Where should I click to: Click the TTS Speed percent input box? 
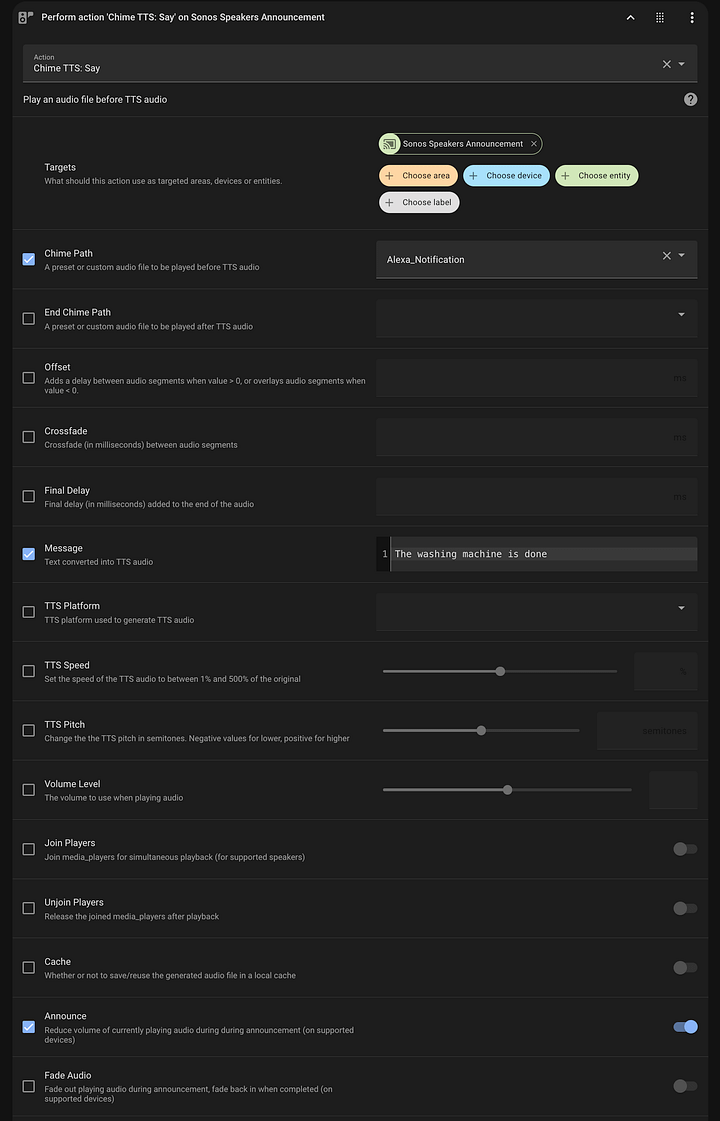(666, 671)
